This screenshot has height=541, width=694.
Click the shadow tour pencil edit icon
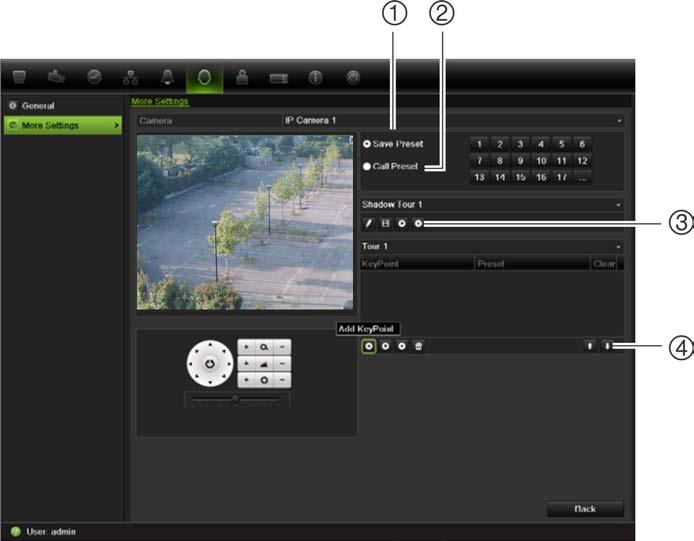click(x=368, y=224)
